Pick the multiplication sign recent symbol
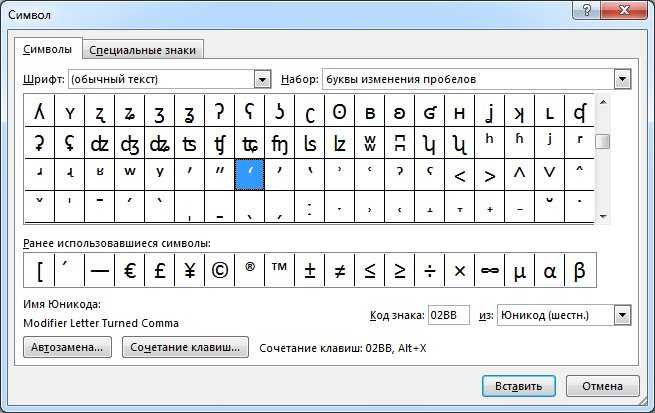655x413 pixels. tap(460, 270)
